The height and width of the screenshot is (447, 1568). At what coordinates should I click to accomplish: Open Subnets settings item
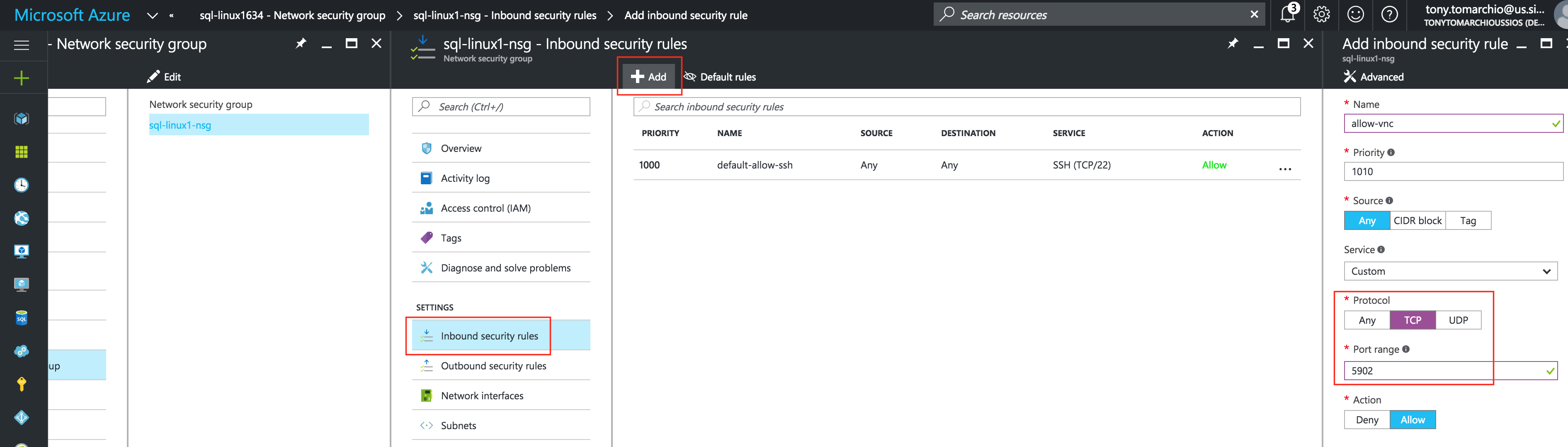click(501, 425)
